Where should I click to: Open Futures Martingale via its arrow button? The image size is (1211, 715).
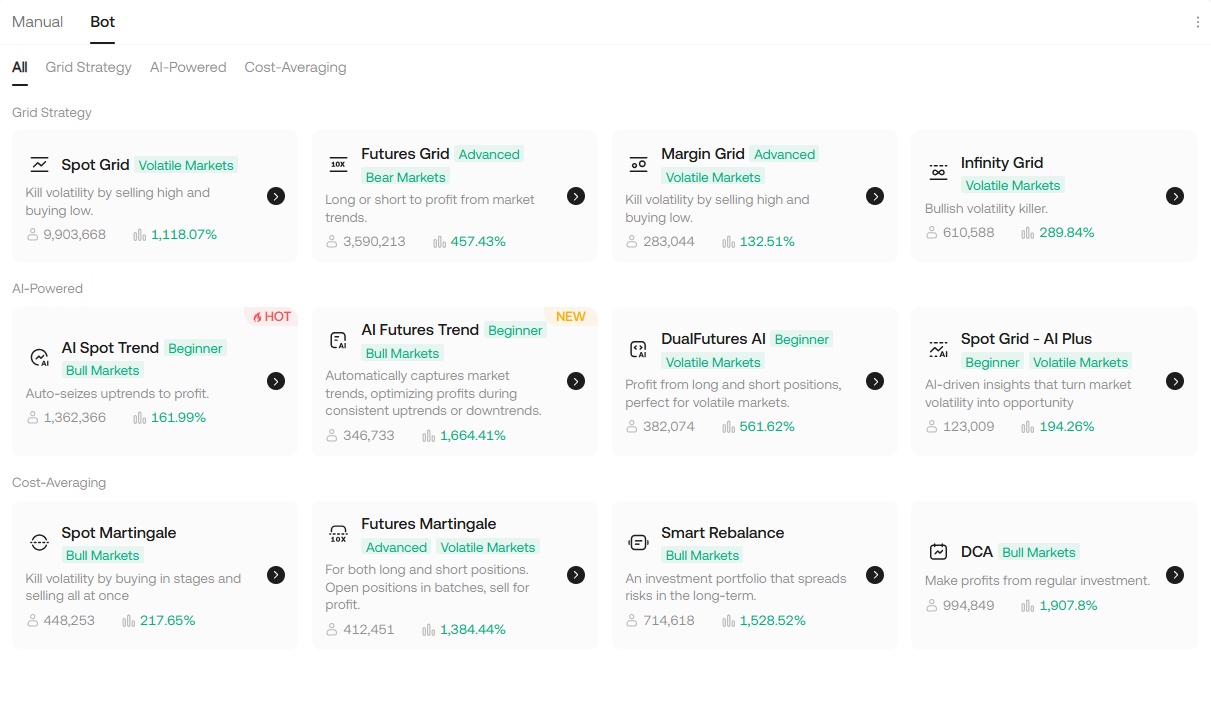576,575
